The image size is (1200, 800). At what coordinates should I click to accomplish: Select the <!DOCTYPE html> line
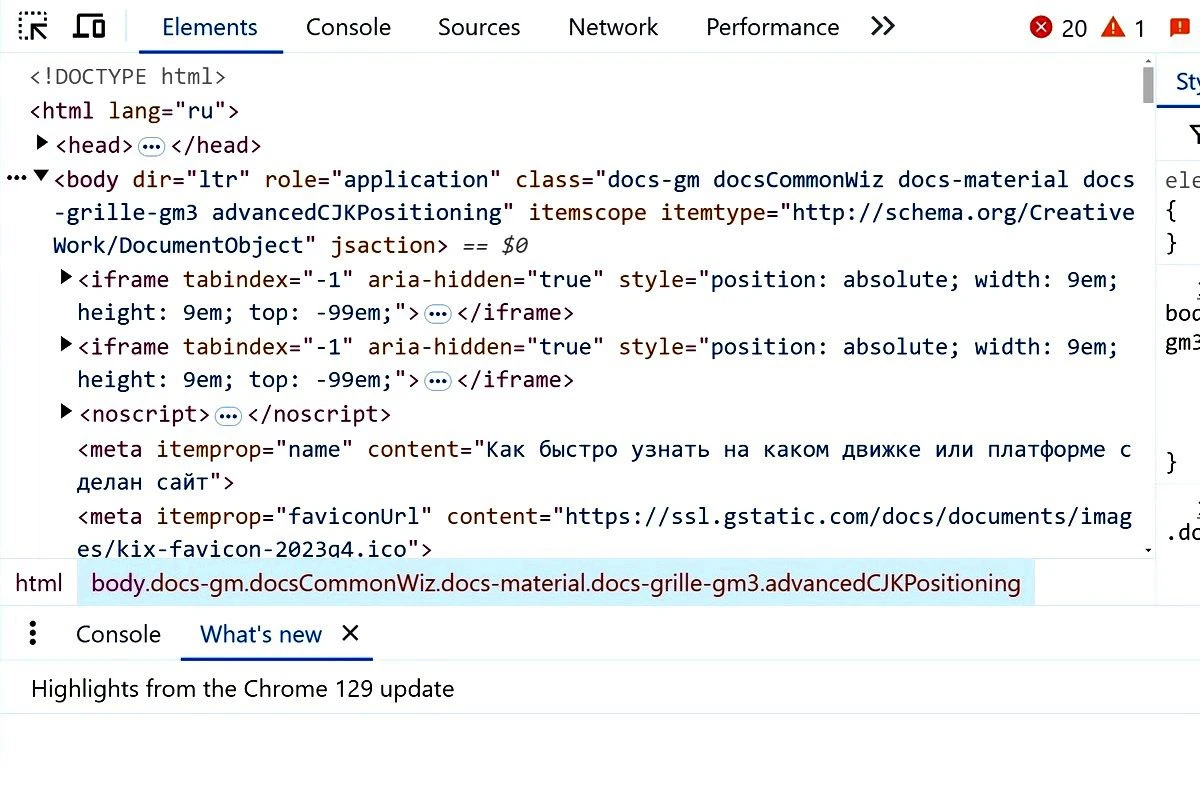click(128, 77)
